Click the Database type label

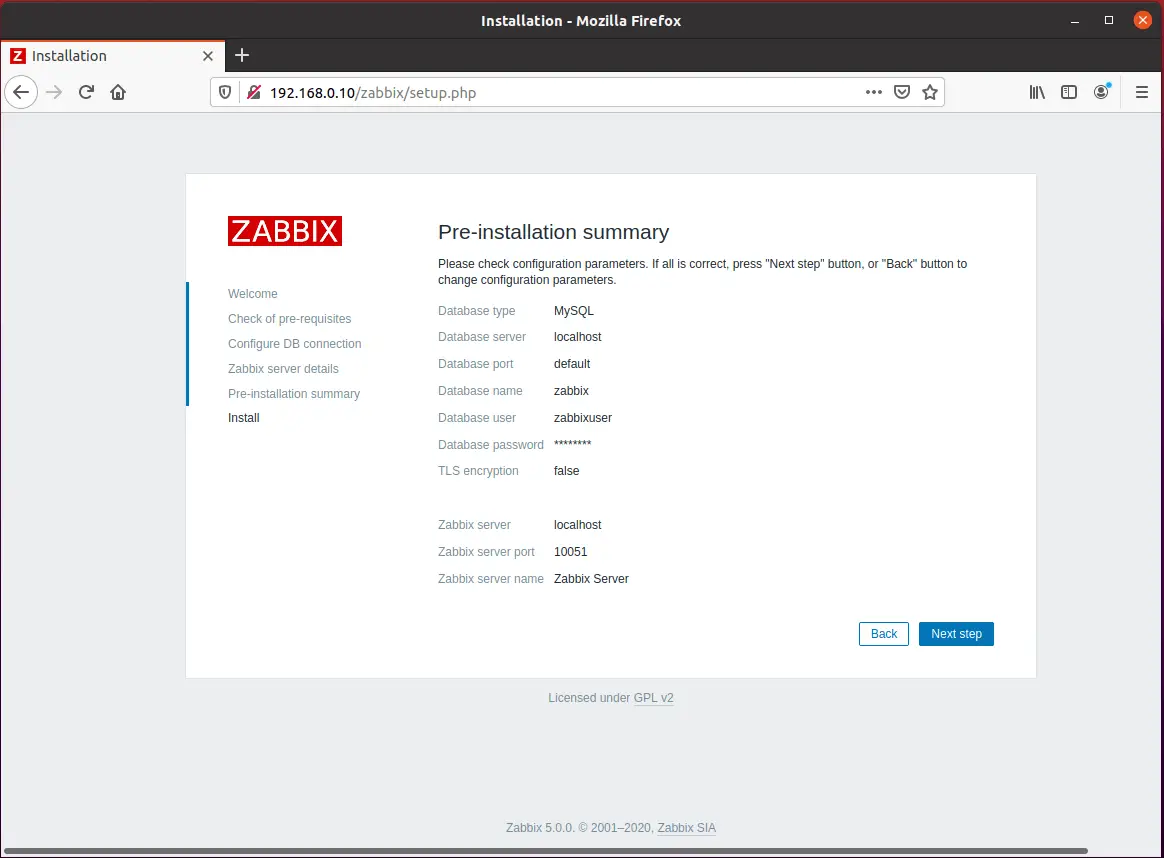pyautogui.click(x=477, y=311)
